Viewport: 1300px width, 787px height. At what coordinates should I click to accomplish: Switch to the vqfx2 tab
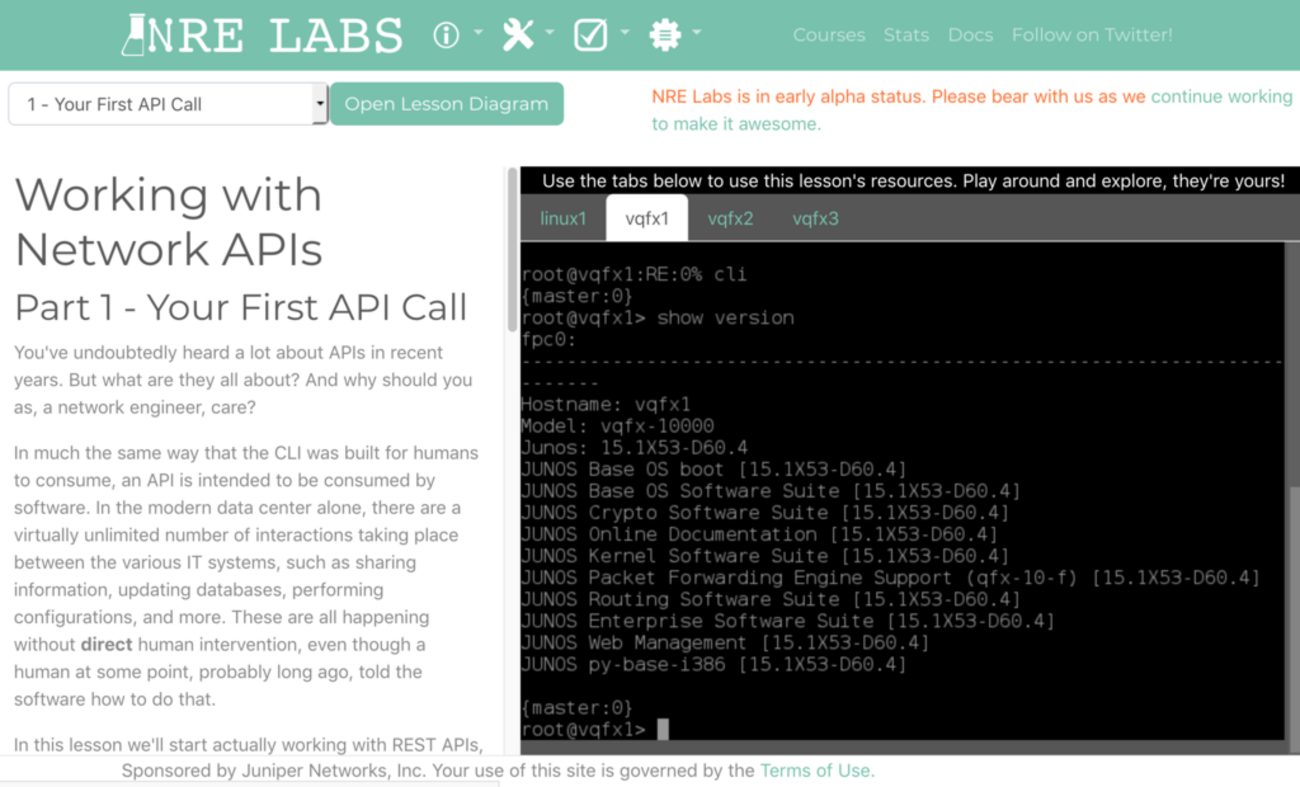pos(731,219)
